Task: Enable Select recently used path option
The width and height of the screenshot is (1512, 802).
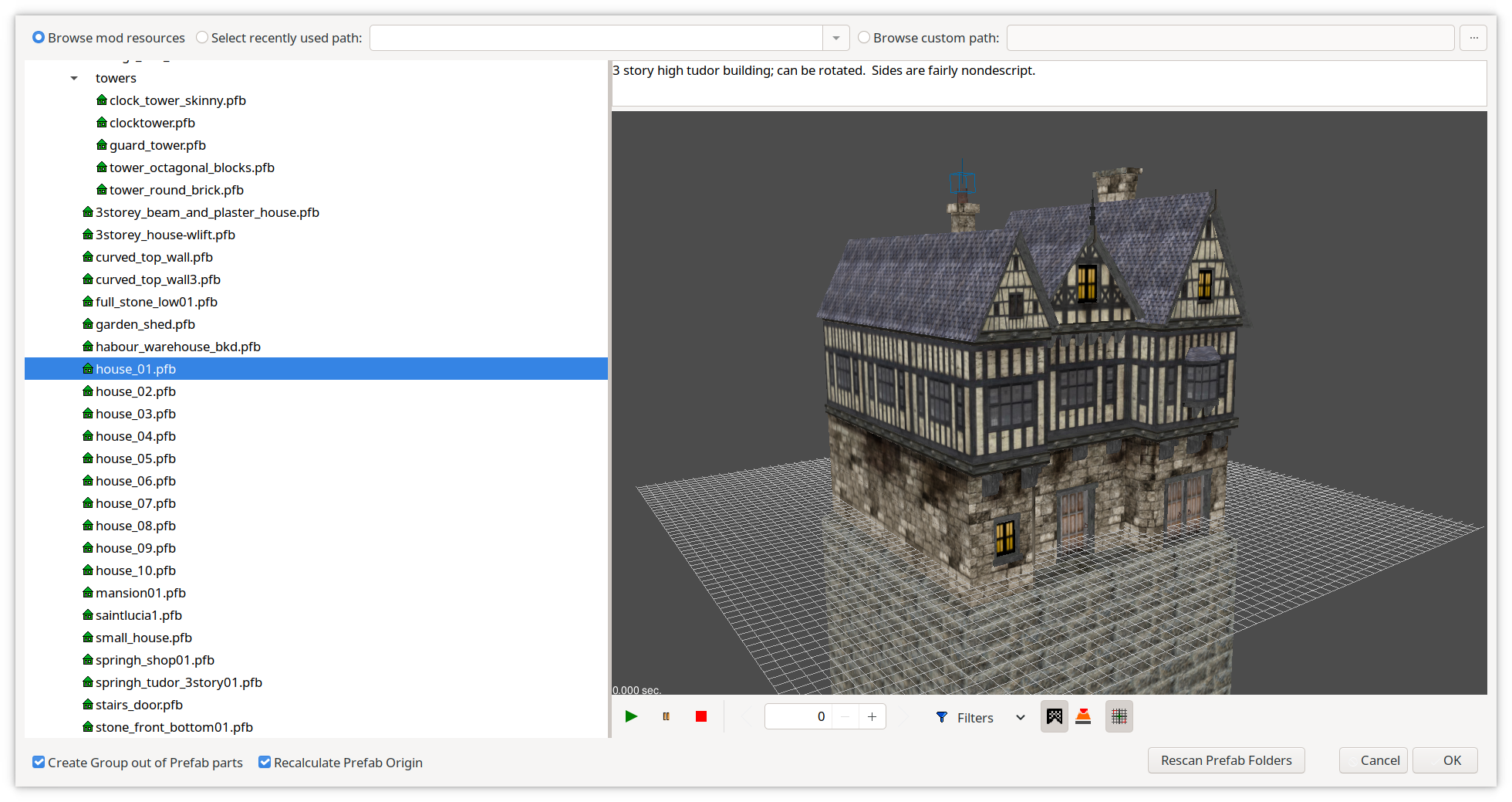Action: point(202,38)
